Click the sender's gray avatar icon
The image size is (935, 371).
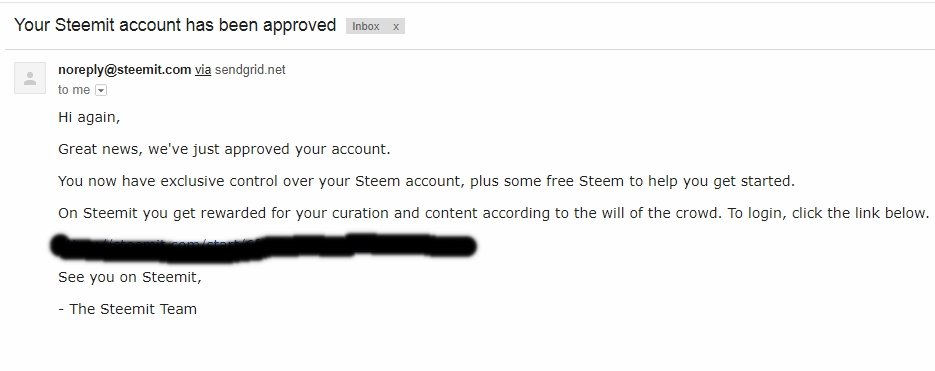pyautogui.click(x=30, y=78)
